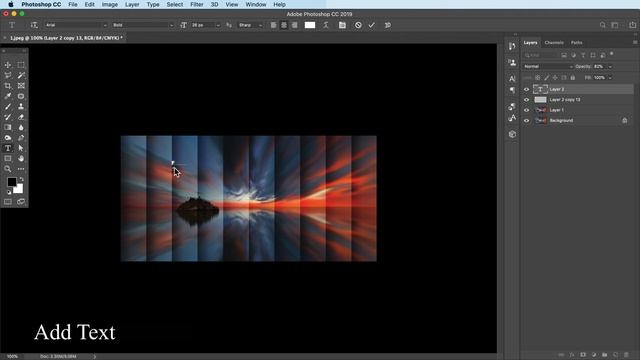640x360 pixels.
Task: Commit current text edits with checkmark
Action: pos(371,25)
